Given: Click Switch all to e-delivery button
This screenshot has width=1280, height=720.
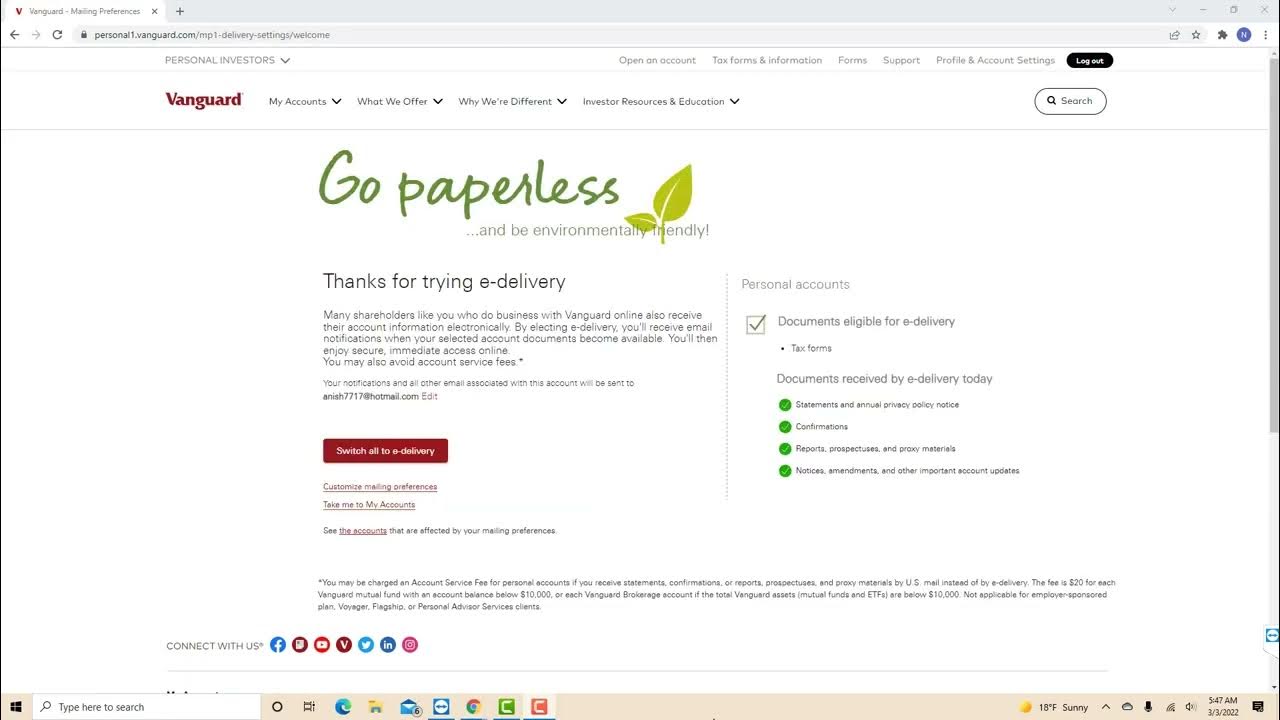Looking at the screenshot, I should pyautogui.click(x=385, y=451).
